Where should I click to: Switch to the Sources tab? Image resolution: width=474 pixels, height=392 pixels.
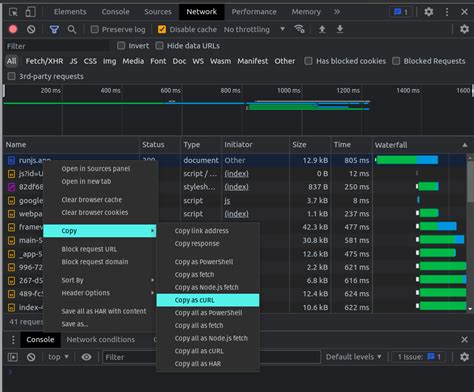pos(158,12)
